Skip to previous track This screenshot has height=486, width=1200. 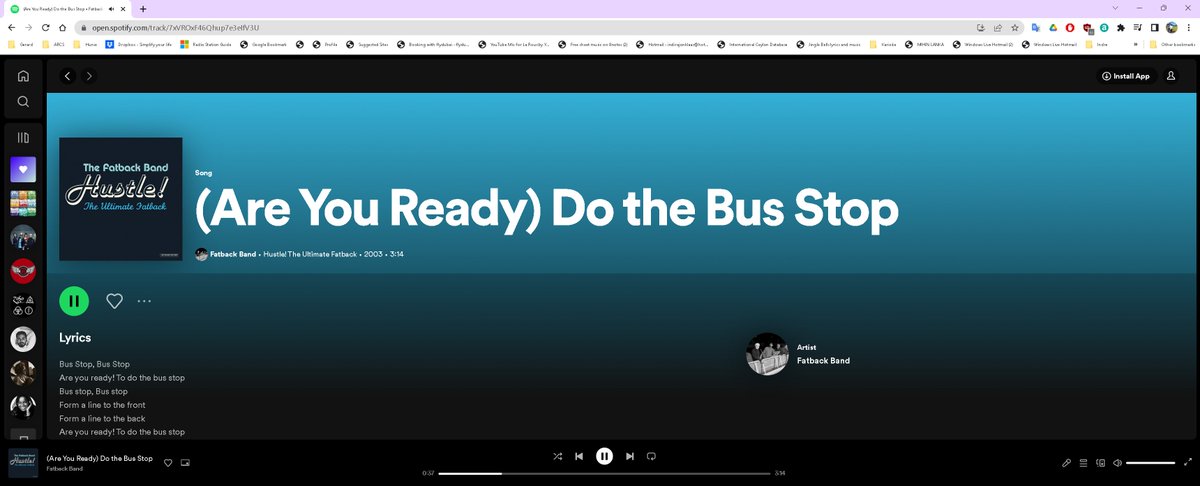pyautogui.click(x=579, y=456)
